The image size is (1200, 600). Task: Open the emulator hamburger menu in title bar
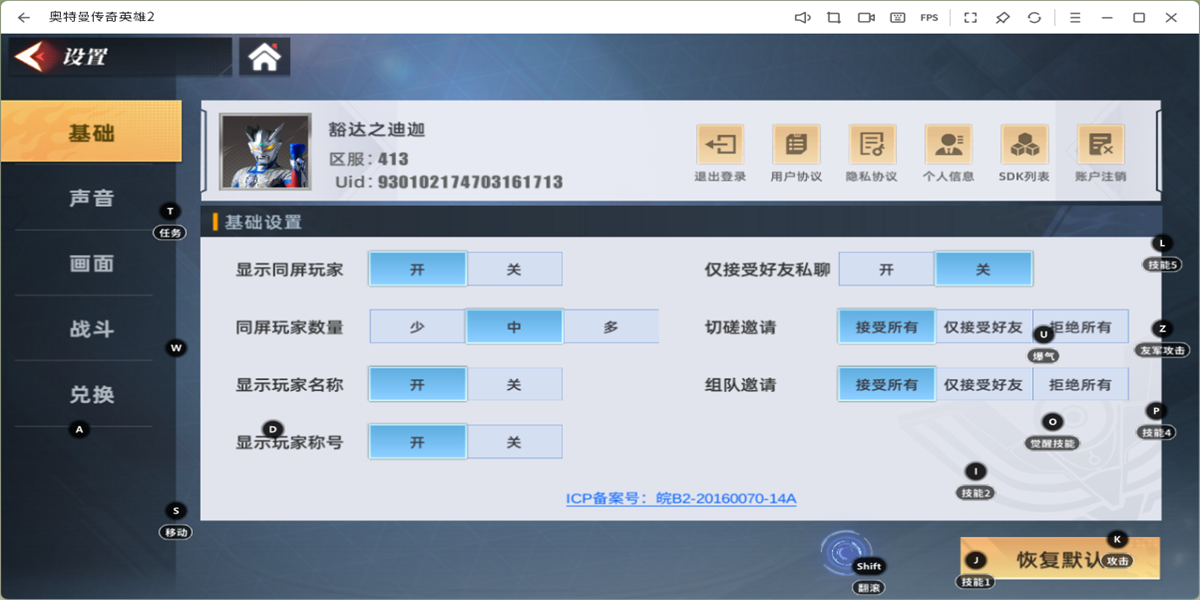pos(1075,17)
